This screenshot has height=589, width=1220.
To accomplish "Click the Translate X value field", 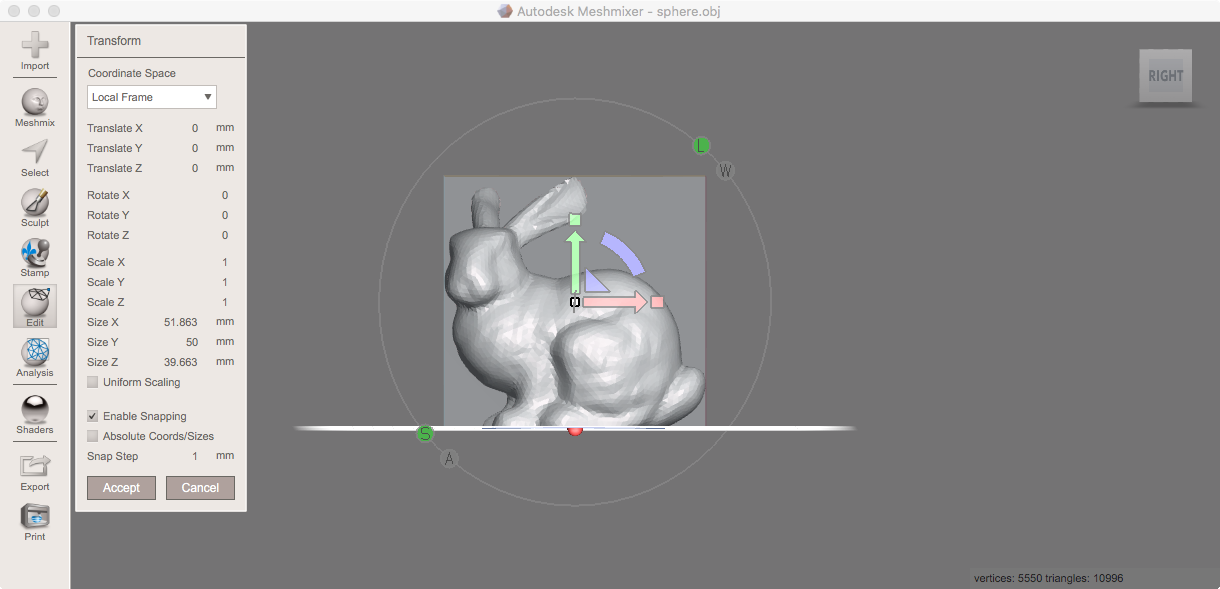I will (x=194, y=127).
